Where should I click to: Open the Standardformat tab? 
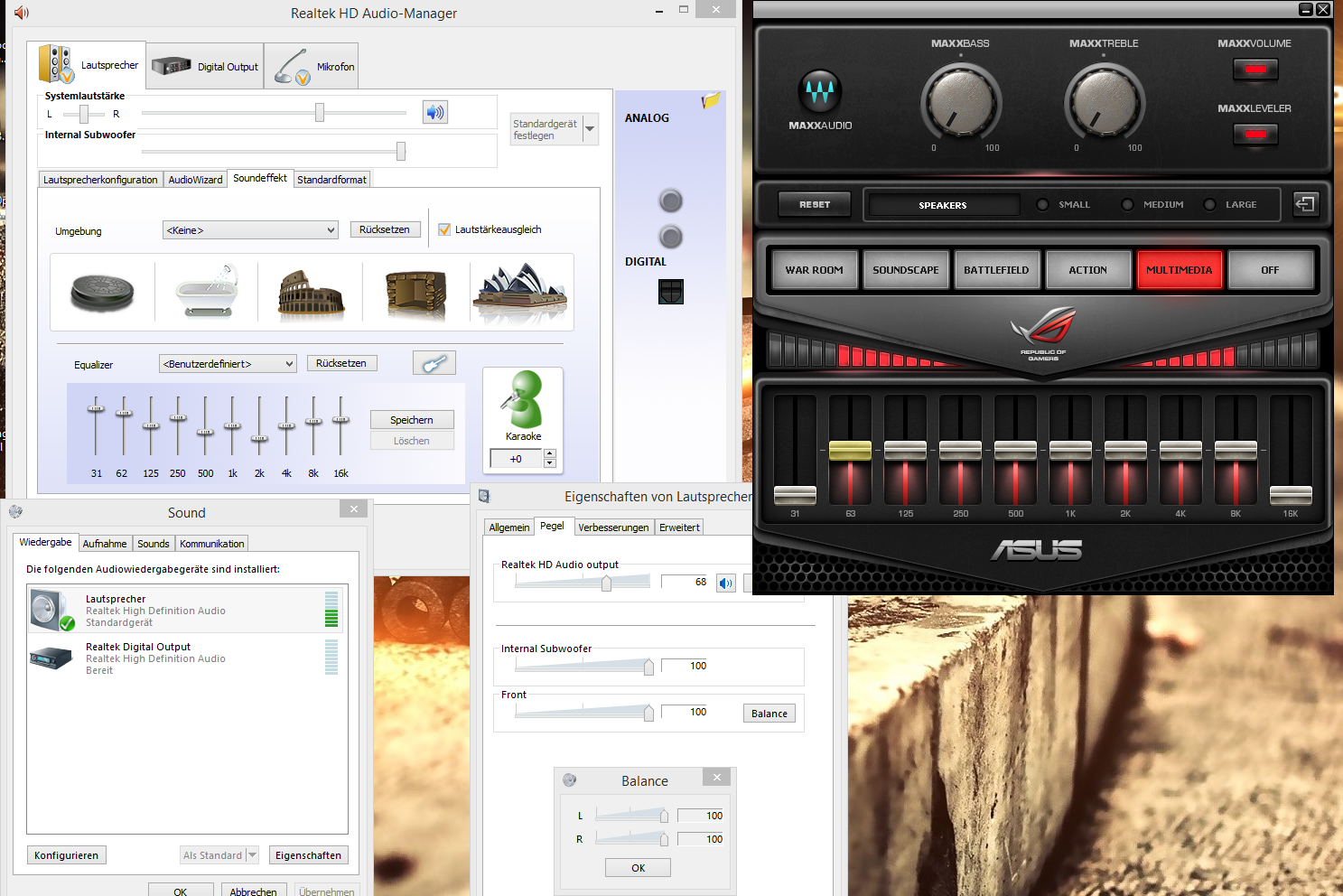(x=331, y=180)
